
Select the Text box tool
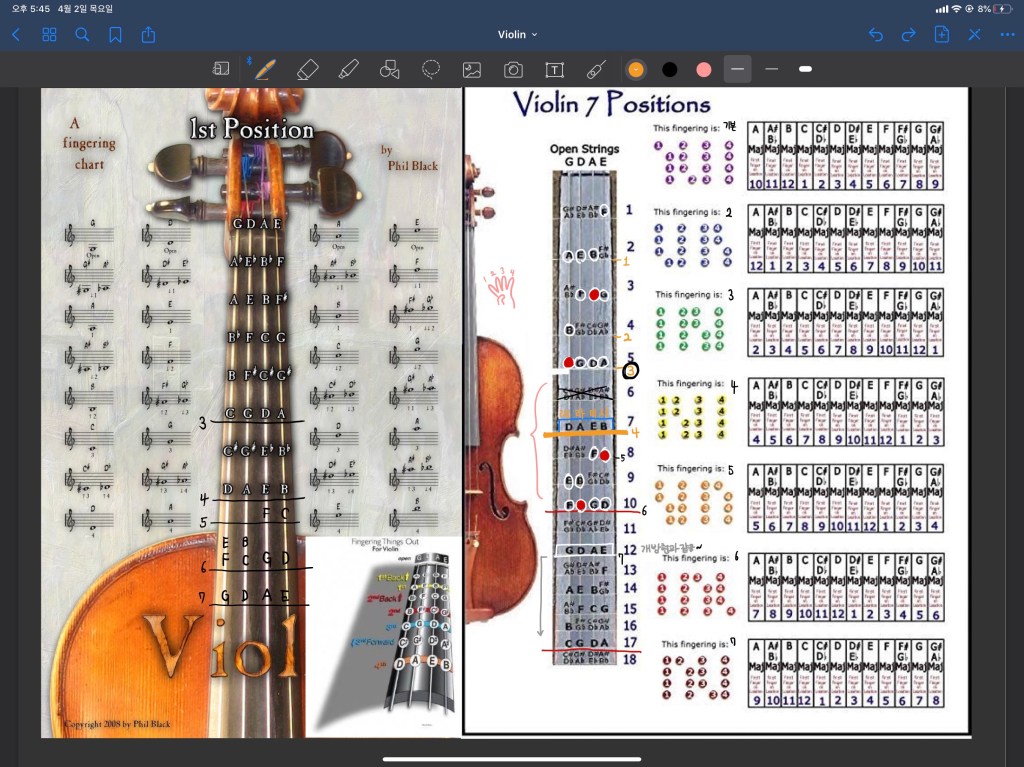coord(554,69)
